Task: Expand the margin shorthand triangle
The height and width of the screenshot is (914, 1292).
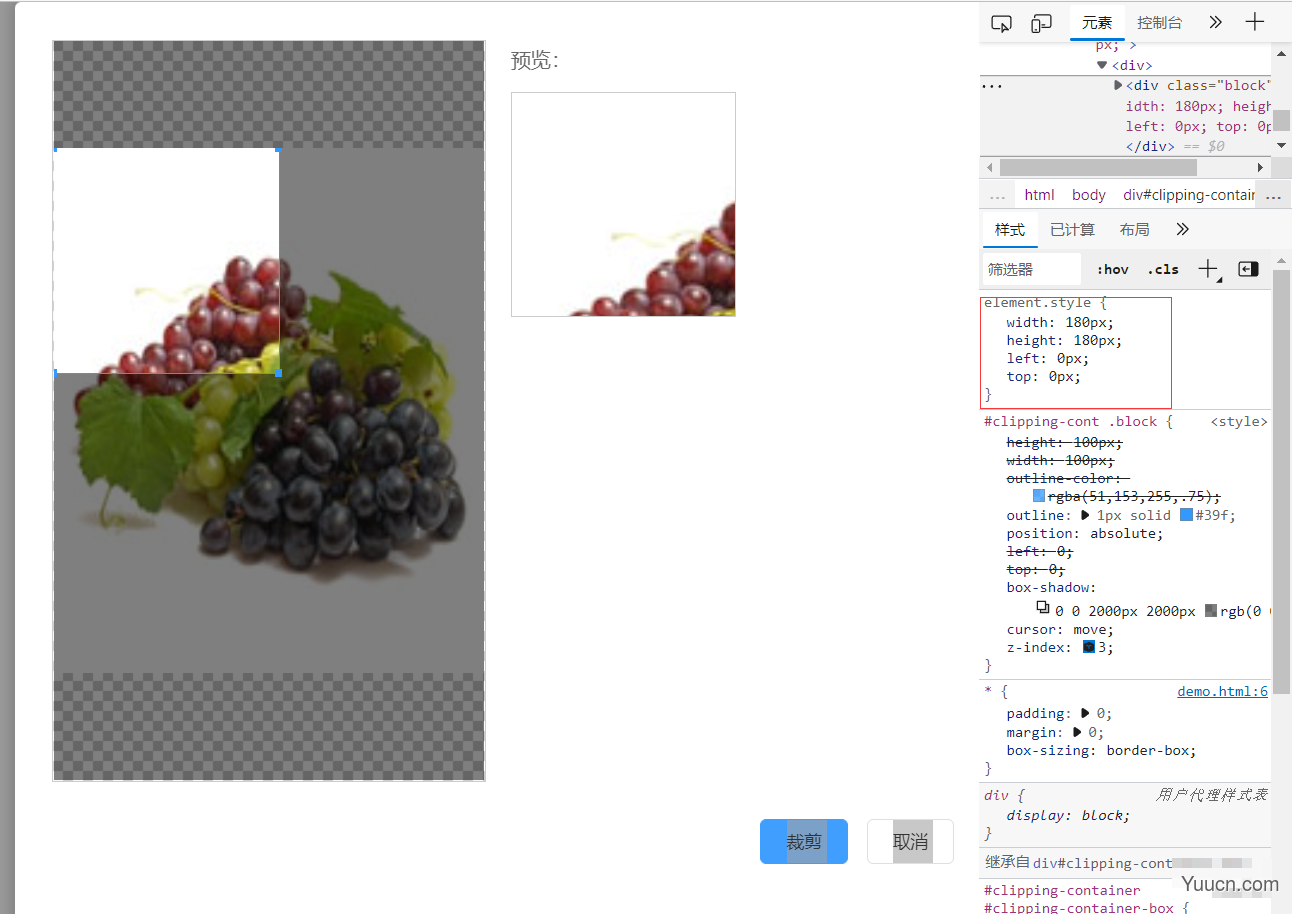Action: (x=1077, y=732)
